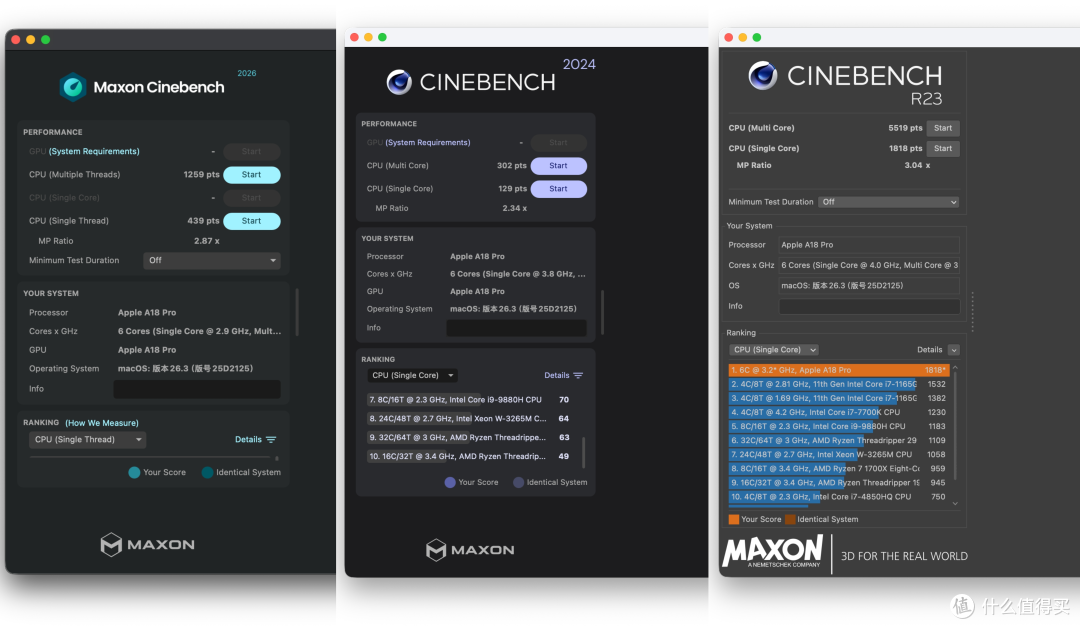The height and width of the screenshot is (629, 1080).
Task: Start CPU Single Core test in Cinebench 2024
Action: click(x=559, y=189)
